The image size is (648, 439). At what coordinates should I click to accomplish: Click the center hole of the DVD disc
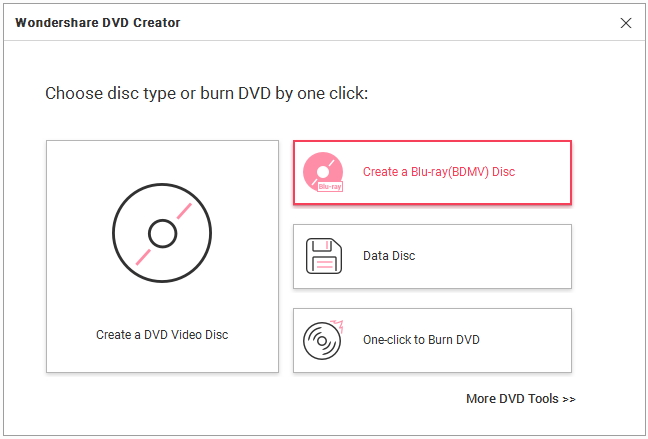(x=162, y=234)
